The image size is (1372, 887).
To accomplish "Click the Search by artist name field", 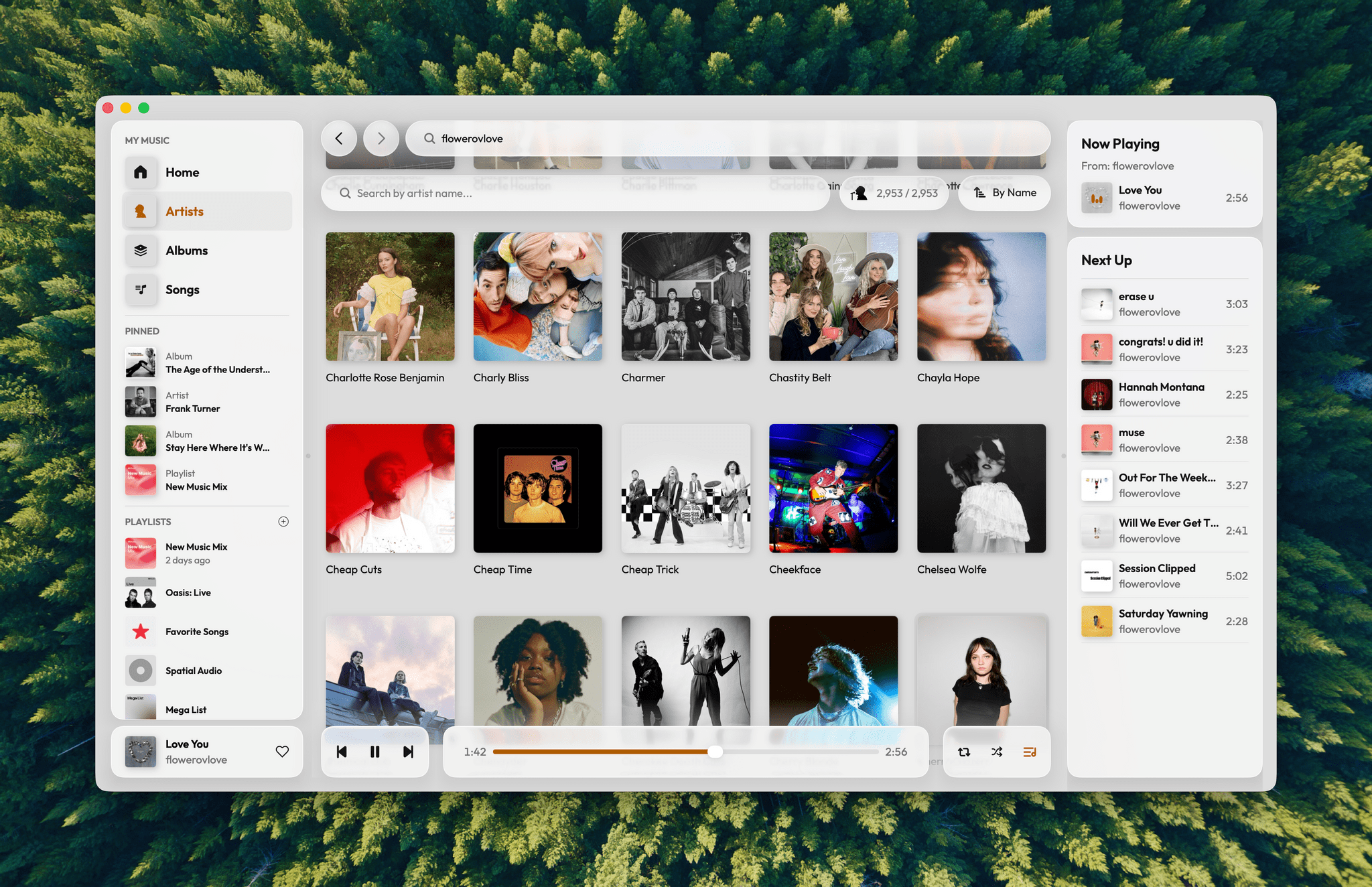I will click(576, 193).
